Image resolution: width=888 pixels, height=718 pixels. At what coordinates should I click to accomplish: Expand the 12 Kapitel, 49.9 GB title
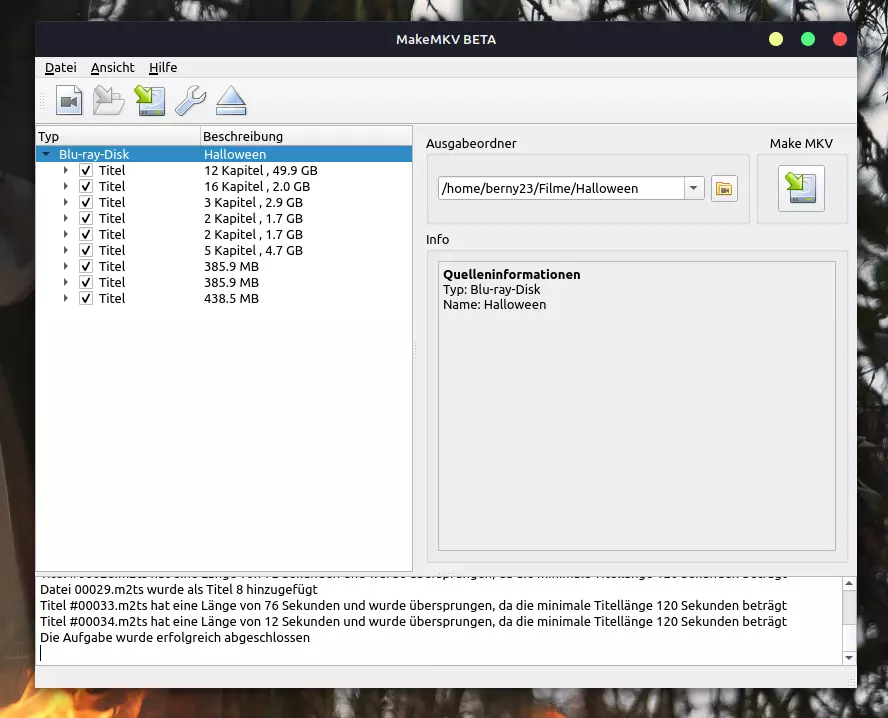pos(66,170)
